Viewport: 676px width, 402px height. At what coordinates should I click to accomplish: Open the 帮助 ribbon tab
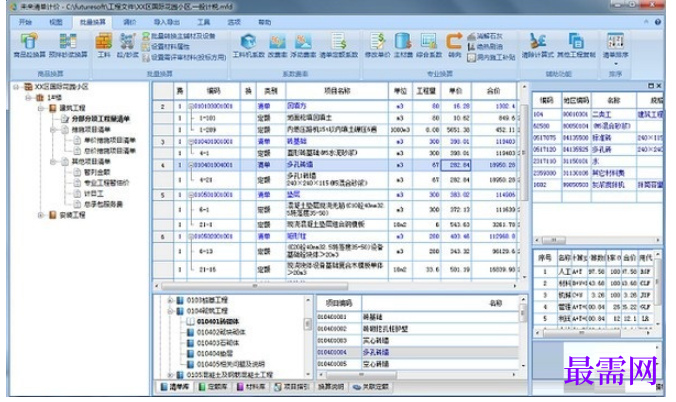(264, 22)
